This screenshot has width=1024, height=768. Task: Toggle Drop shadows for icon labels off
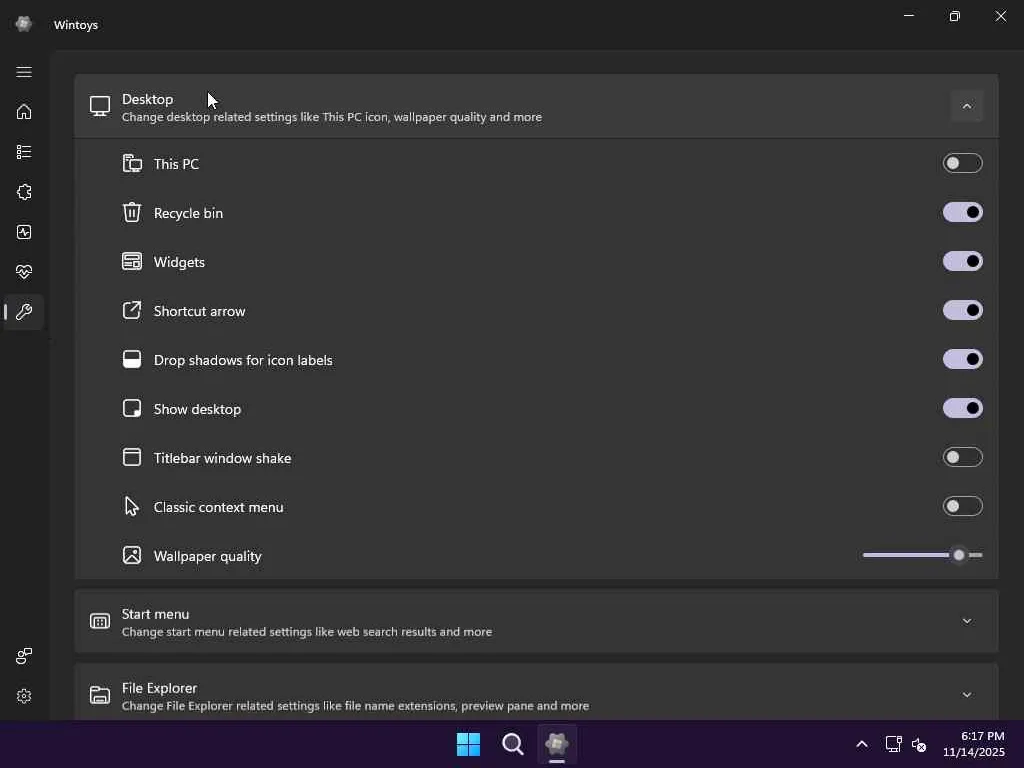point(963,359)
